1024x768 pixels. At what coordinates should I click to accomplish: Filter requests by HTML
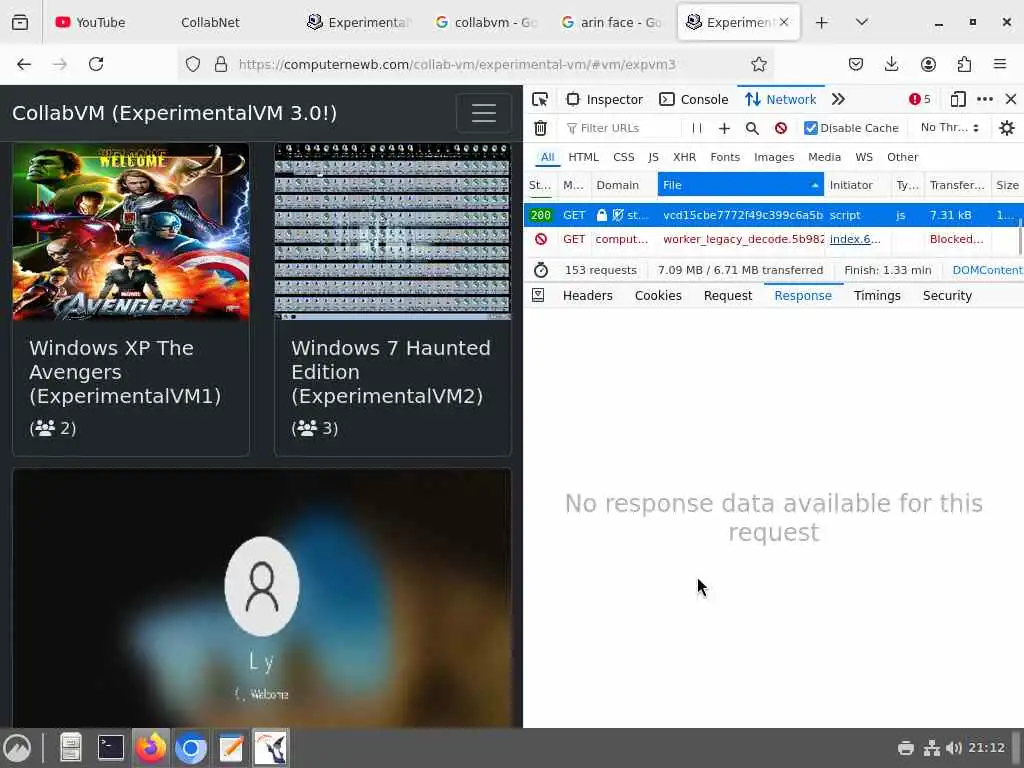[x=583, y=157]
